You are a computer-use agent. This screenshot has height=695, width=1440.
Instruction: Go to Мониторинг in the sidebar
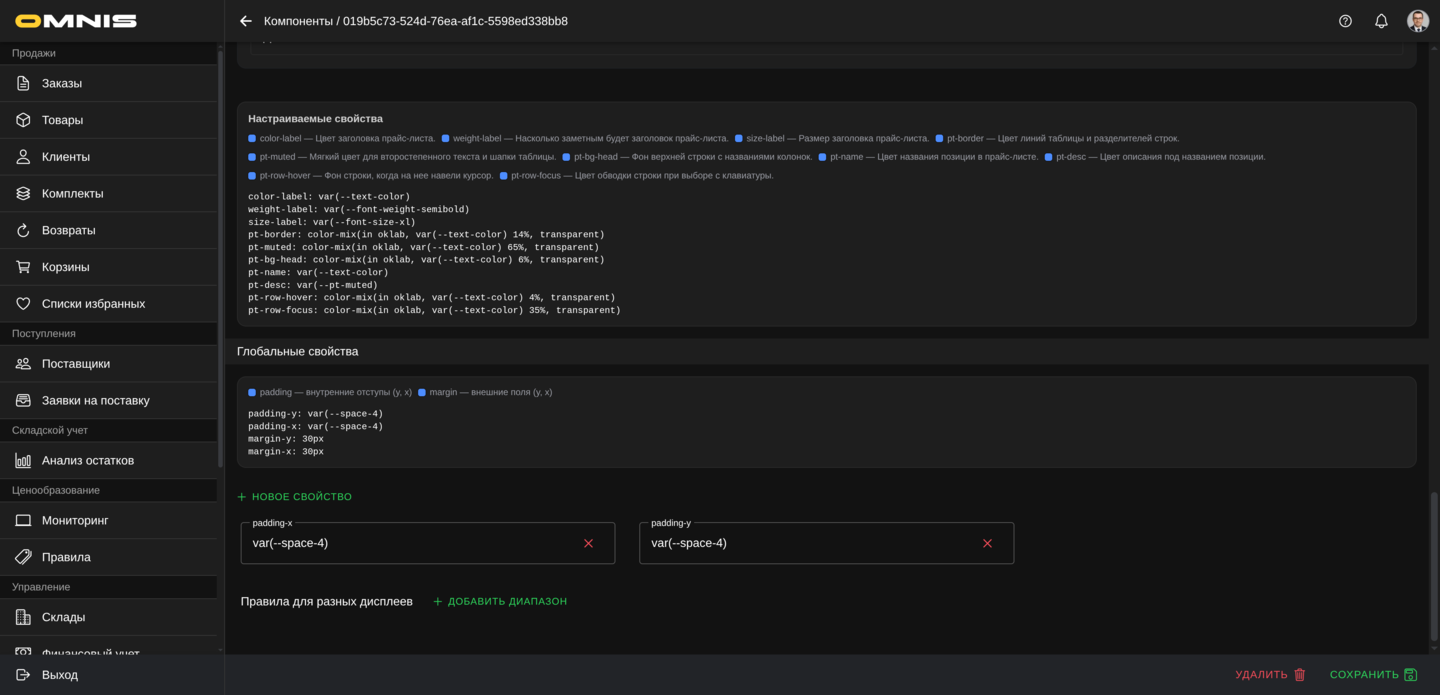click(x=75, y=520)
